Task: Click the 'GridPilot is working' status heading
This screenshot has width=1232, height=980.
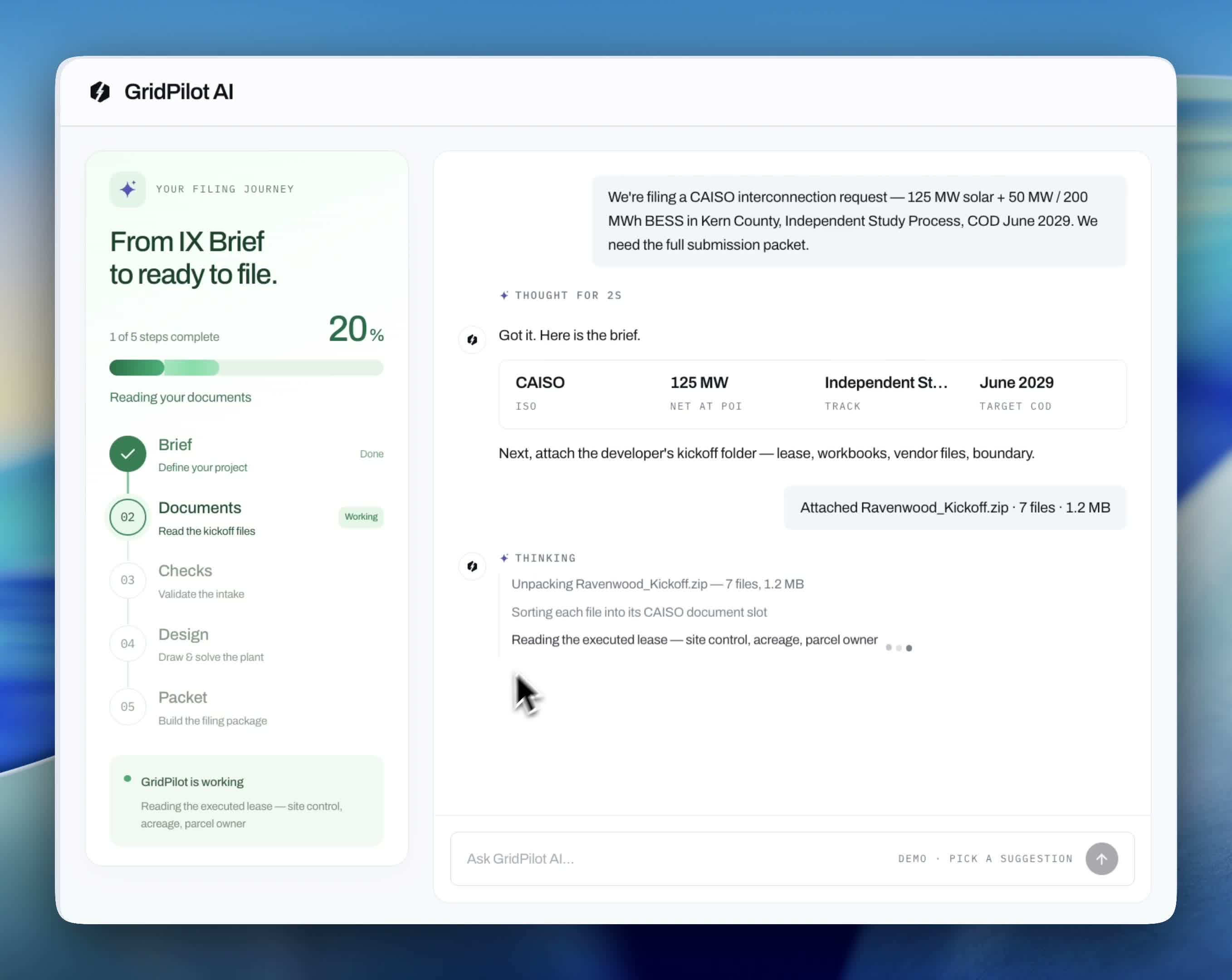Action: coord(192,782)
